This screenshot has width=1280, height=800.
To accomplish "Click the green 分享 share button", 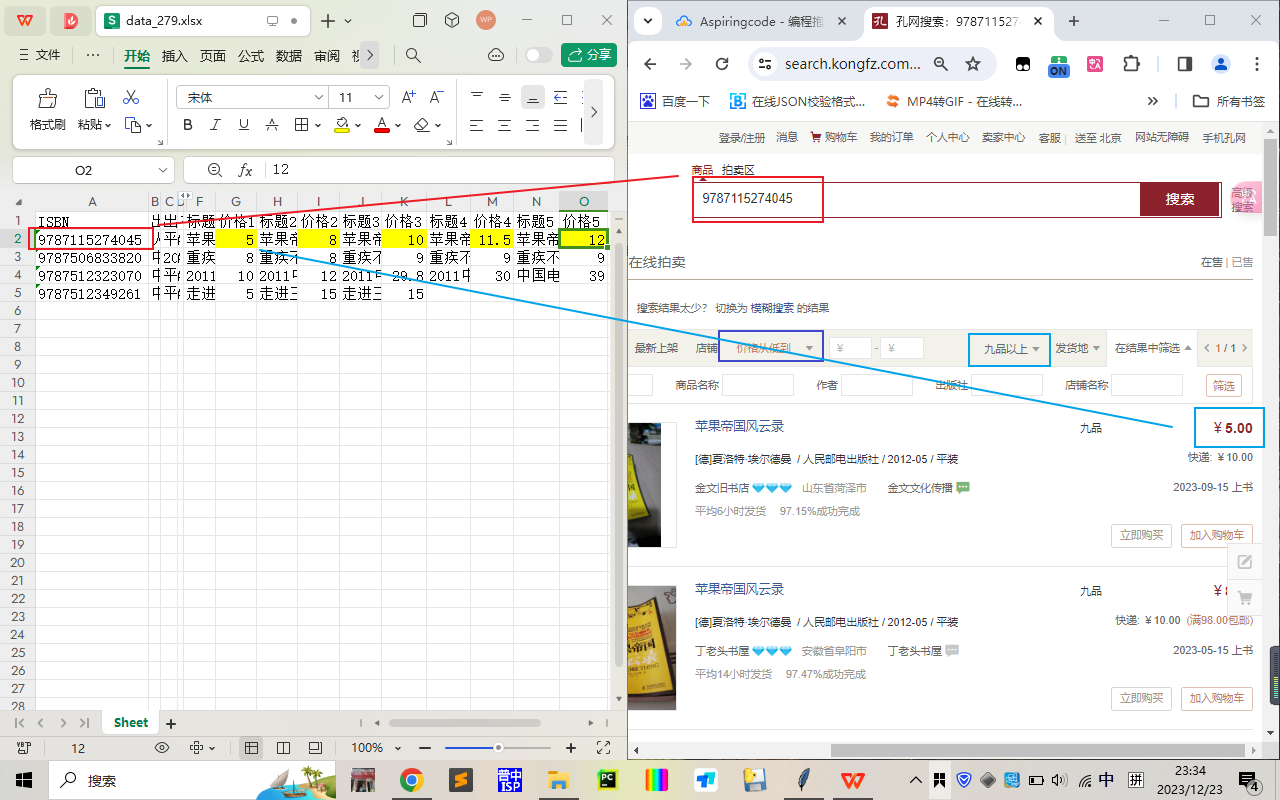I will [589, 55].
